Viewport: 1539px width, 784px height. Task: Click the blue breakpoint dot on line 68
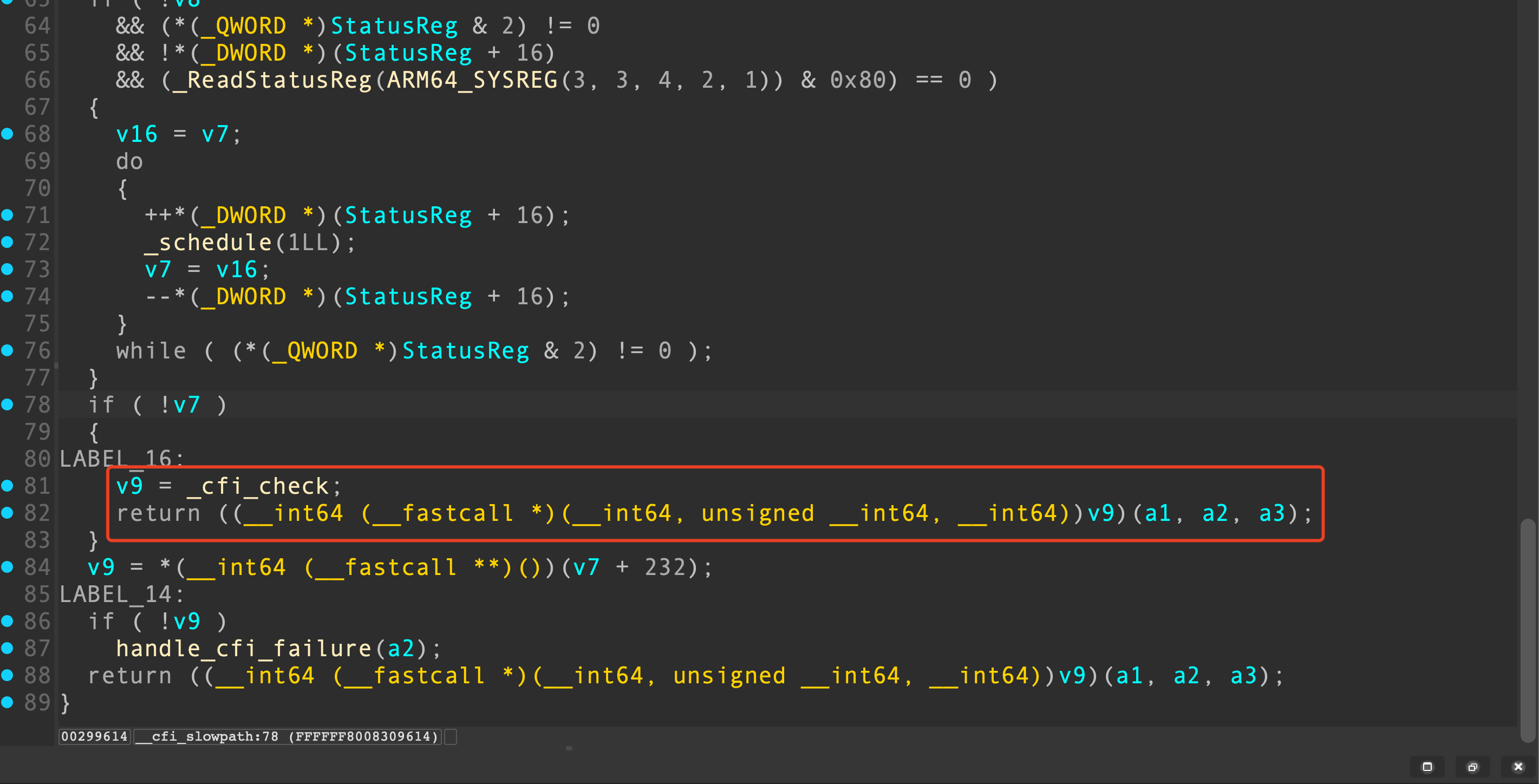click(x=7, y=134)
